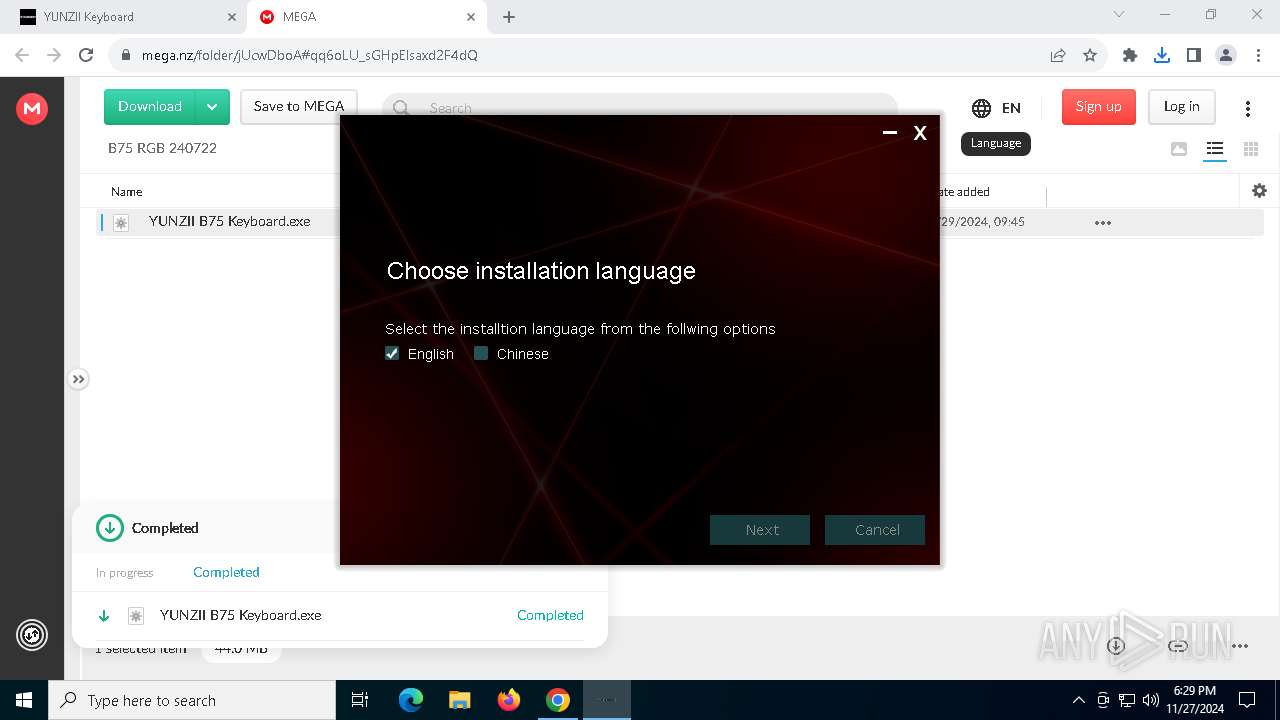Show hidden system tray icons
This screenshot has height=720, width=1280.
1078,700
